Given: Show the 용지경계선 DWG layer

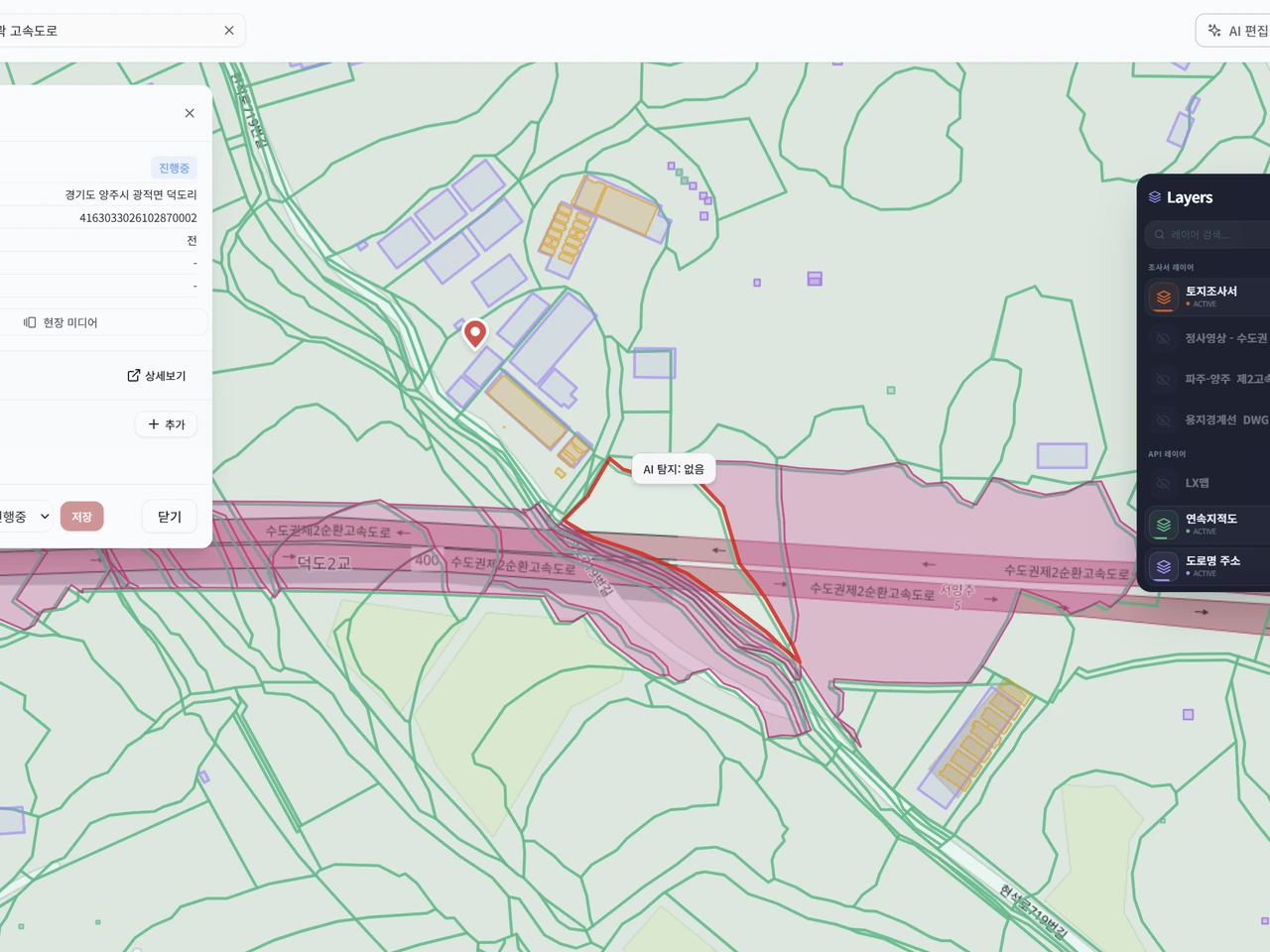Looking at the screenshot, I should (1164, 419).
